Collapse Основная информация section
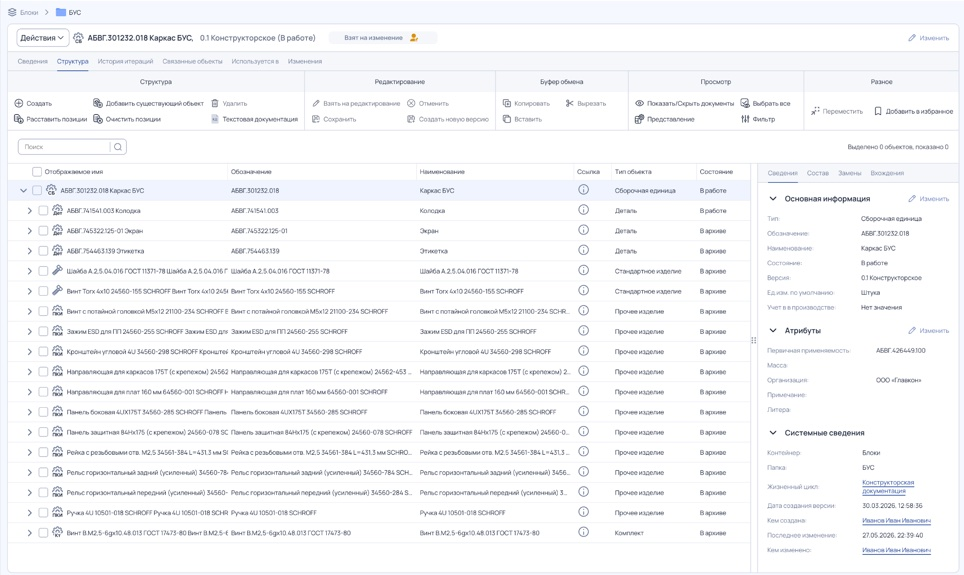The height and width of the screenshot is (575, 964). pyautogui.click(x=773, y=199)
